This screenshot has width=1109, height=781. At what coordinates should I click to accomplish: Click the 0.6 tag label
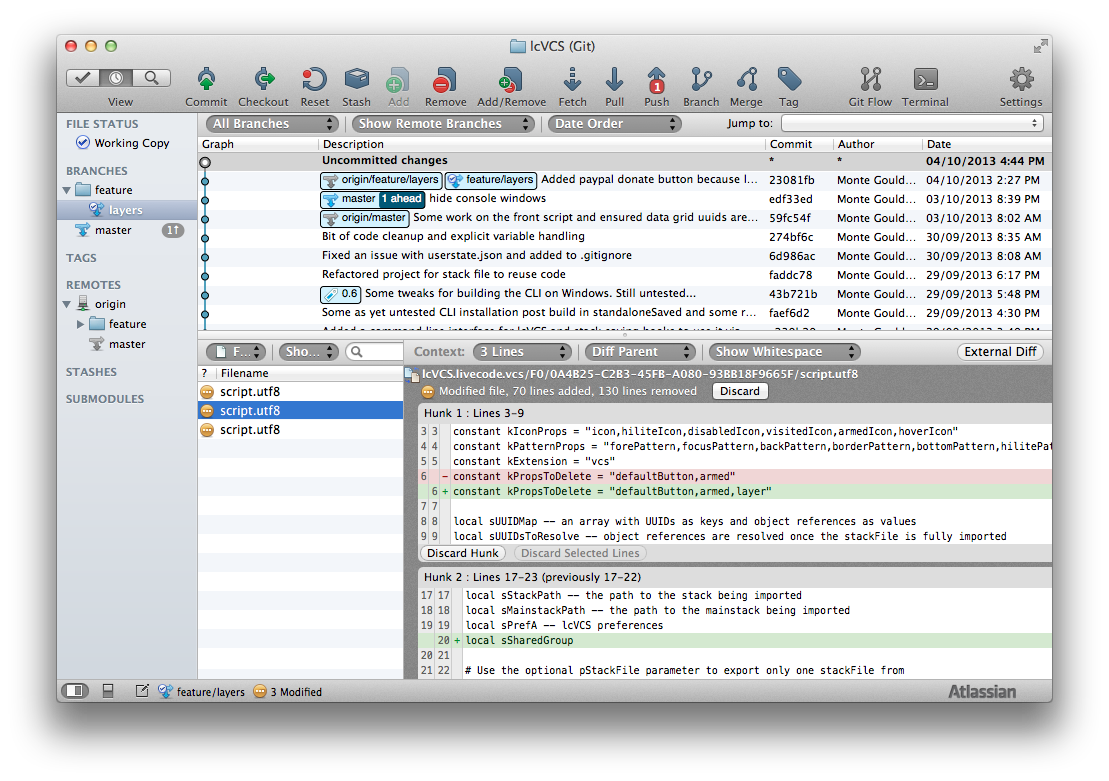(x=341, y=294)
